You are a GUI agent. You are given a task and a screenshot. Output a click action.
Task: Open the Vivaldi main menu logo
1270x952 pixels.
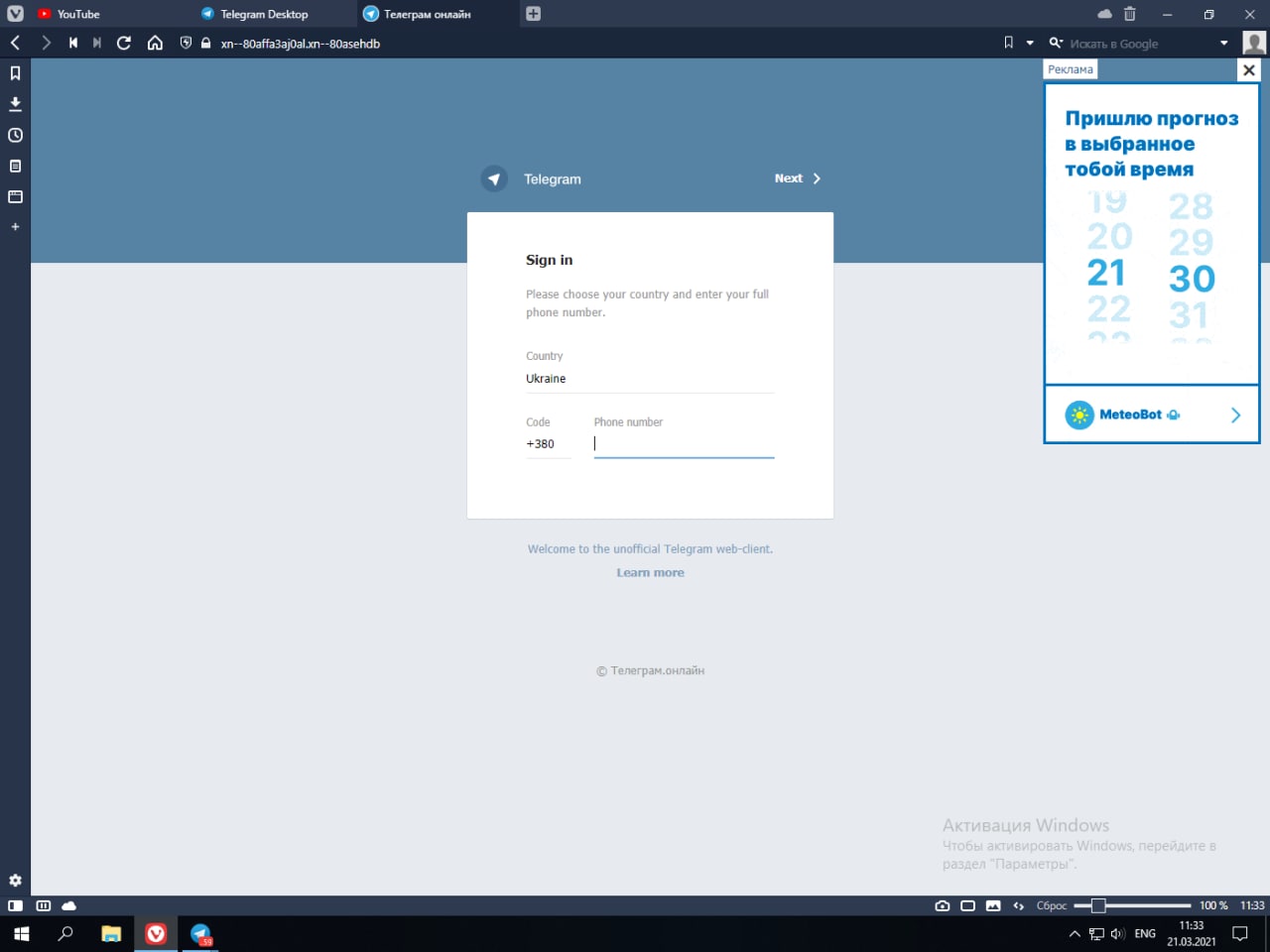coord(15,14)
